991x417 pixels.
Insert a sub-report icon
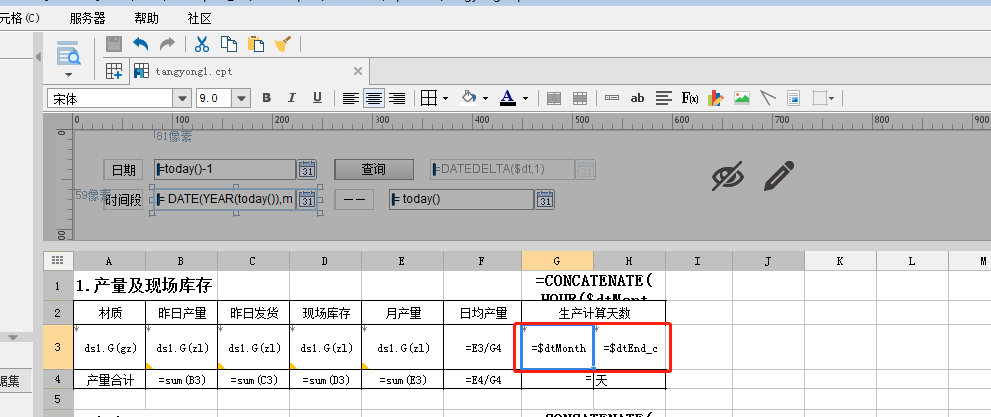coord(793,98)
